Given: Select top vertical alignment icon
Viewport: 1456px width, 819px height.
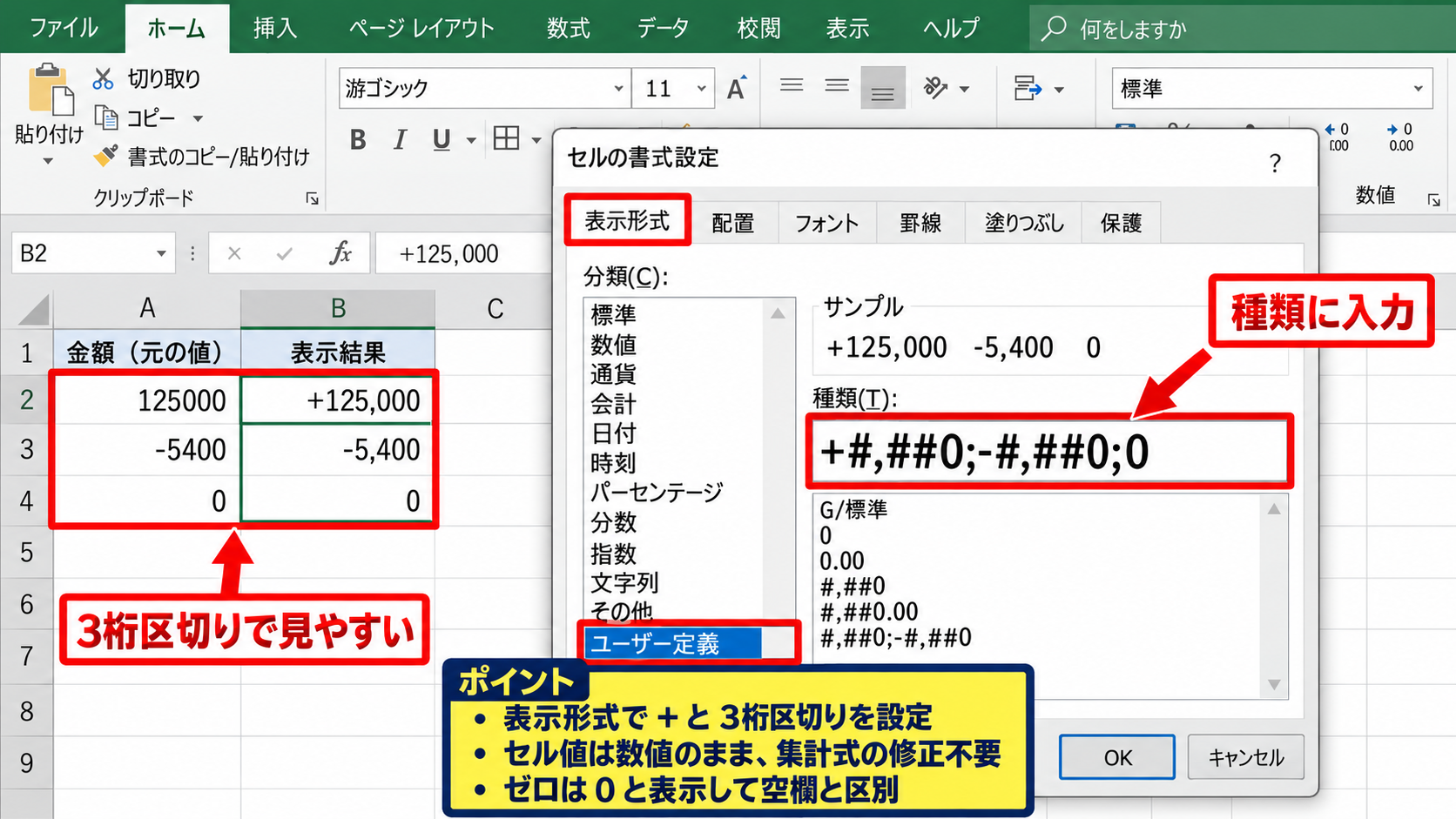Looking at the screenshot, I should click(792, 87).
